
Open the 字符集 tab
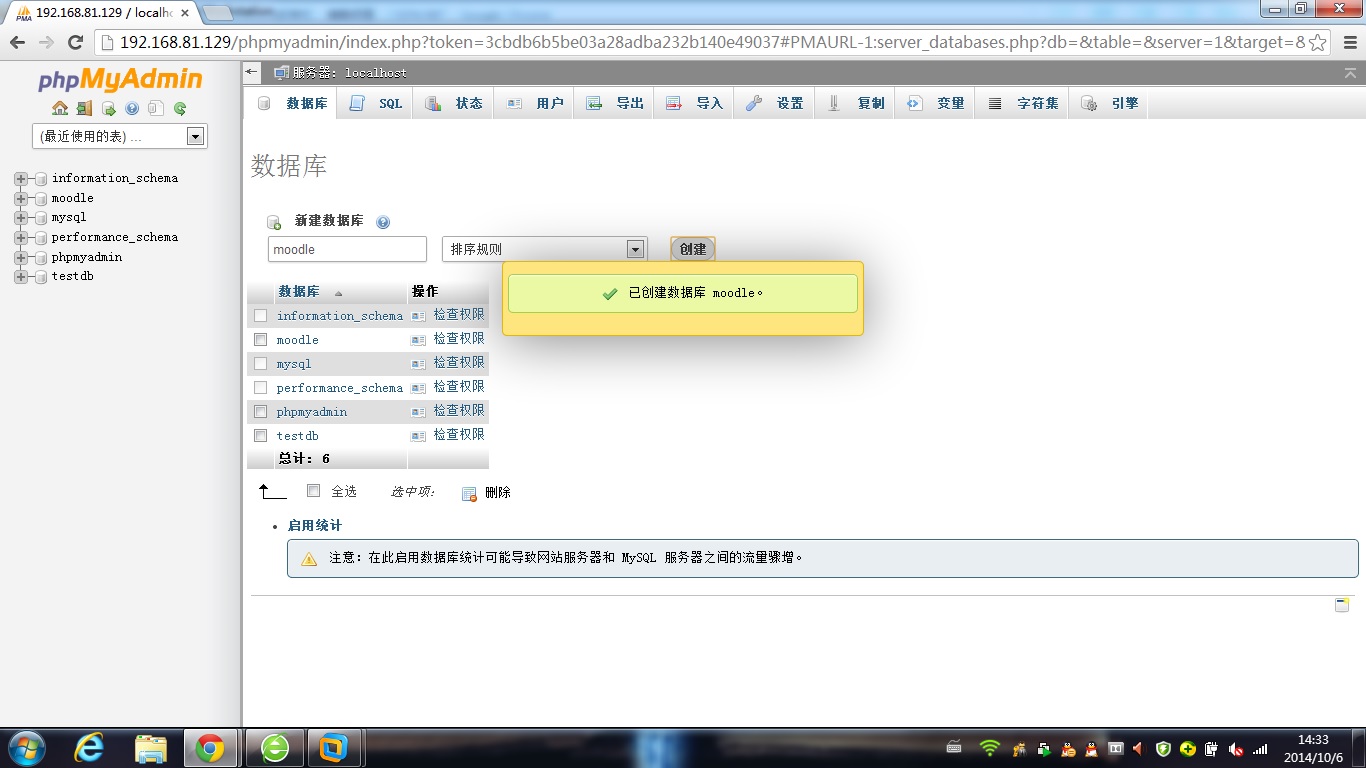click(1022, 103)
